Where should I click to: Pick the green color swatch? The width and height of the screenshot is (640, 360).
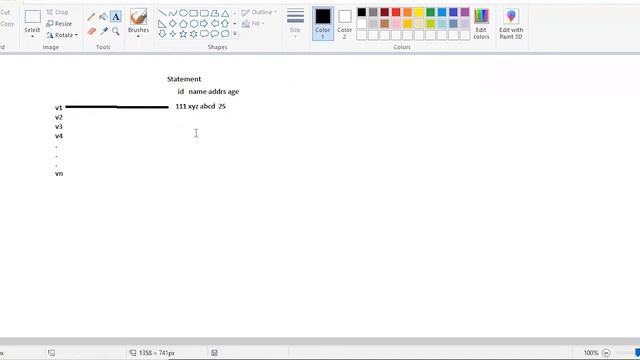(430, 12)
